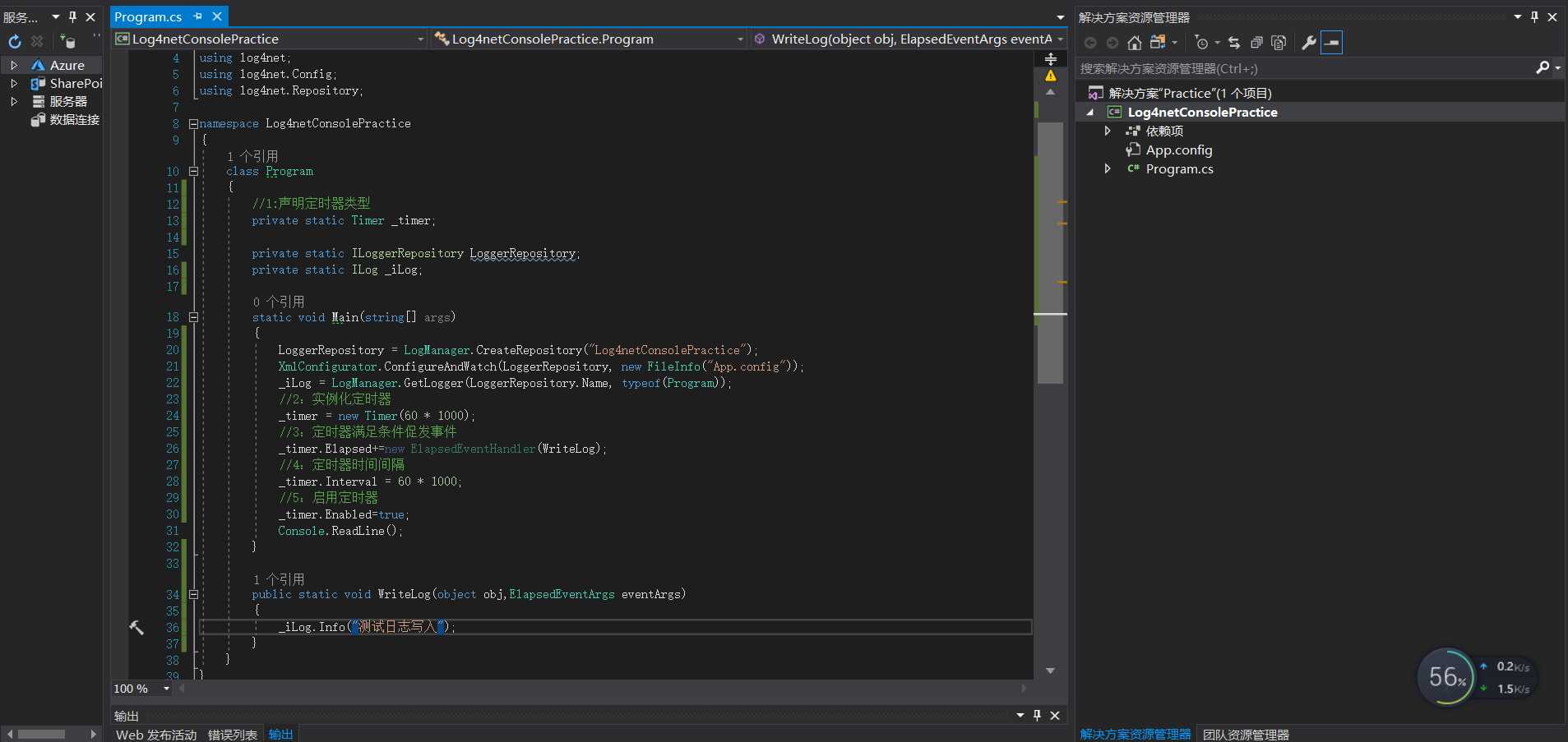Collapse All in Solution Explorer
Screen dimensions: 1568x742
tap(1256, 43)
